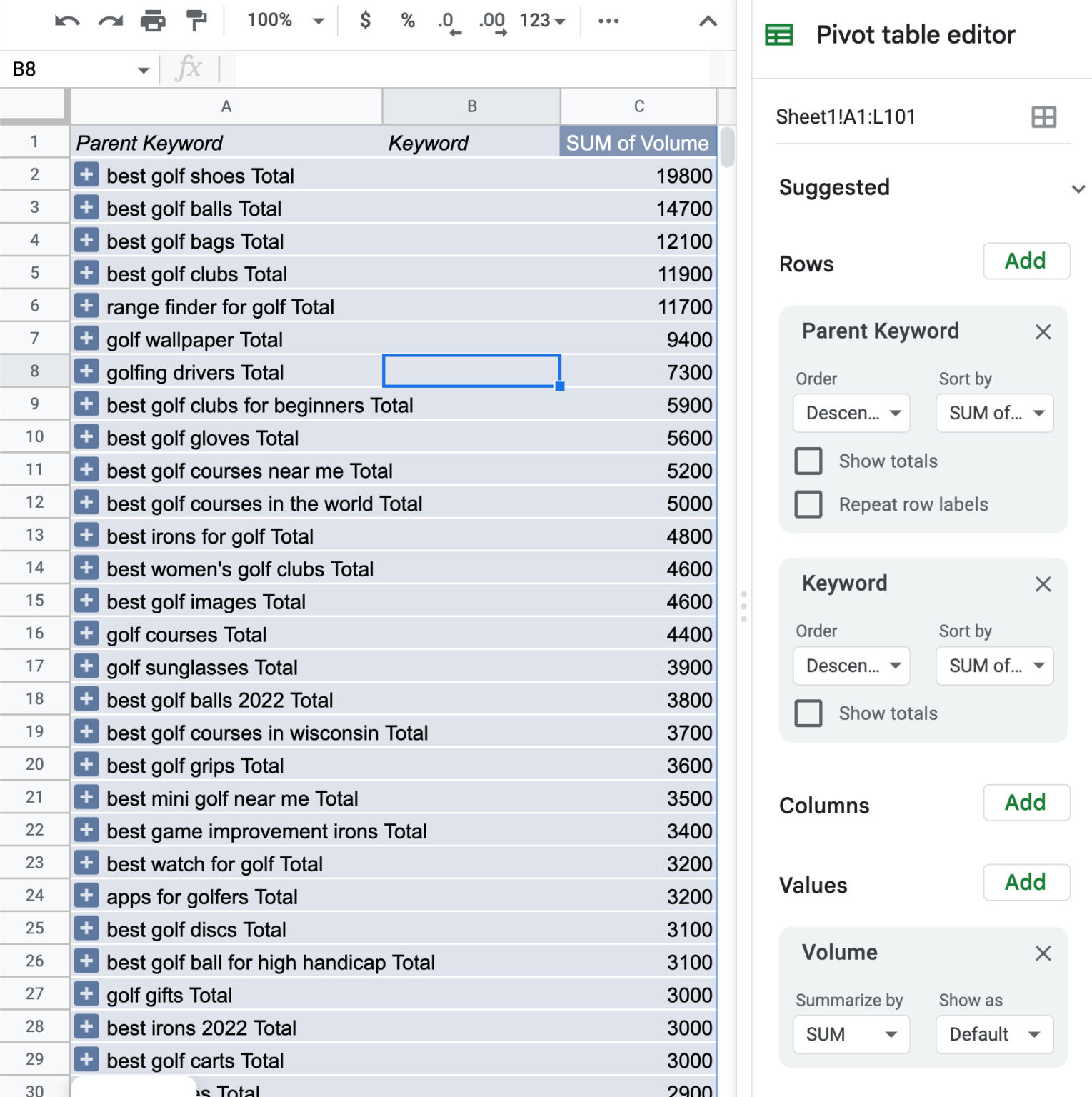Collapse the Suggested section chevron

[x=1078, y=188]
